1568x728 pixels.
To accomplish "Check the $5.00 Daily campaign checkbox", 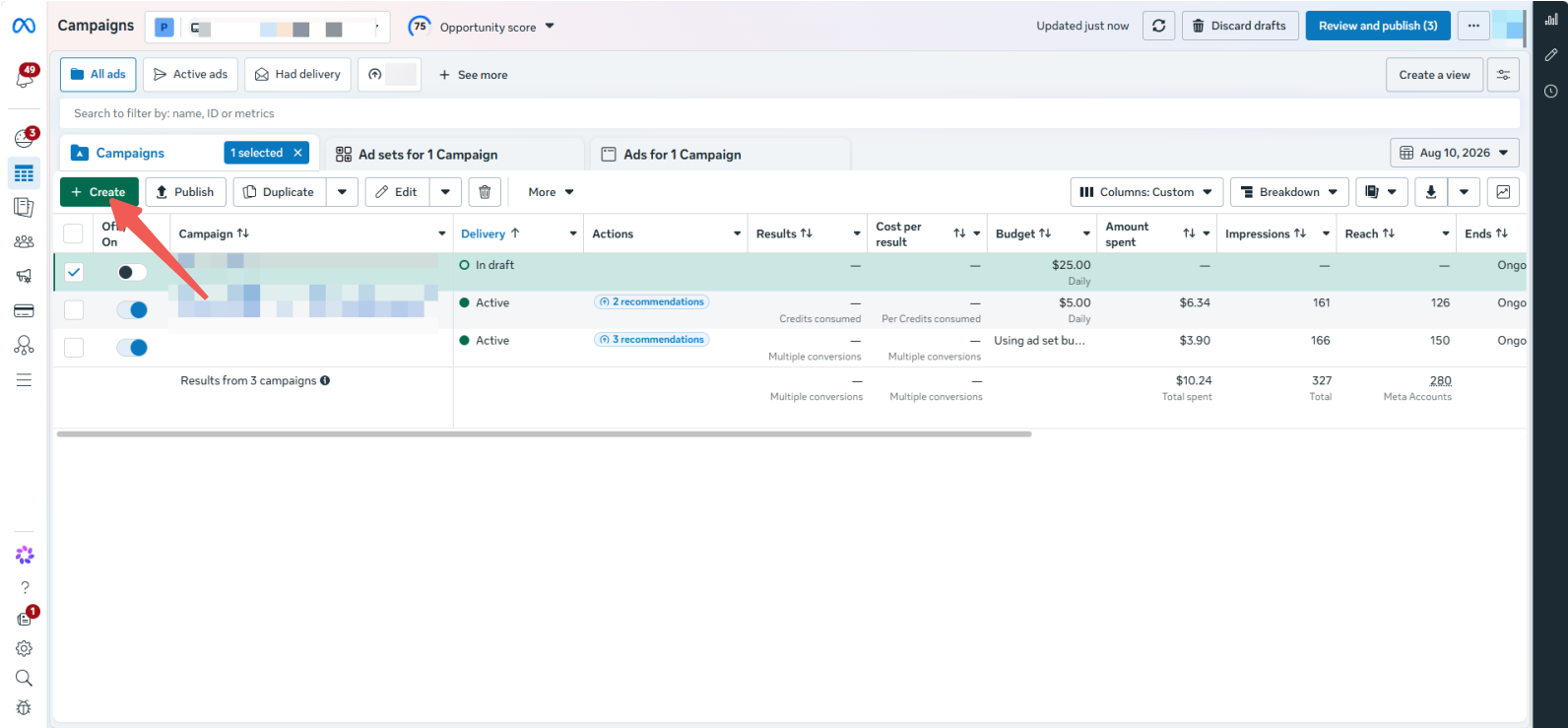I will [74, 309].
